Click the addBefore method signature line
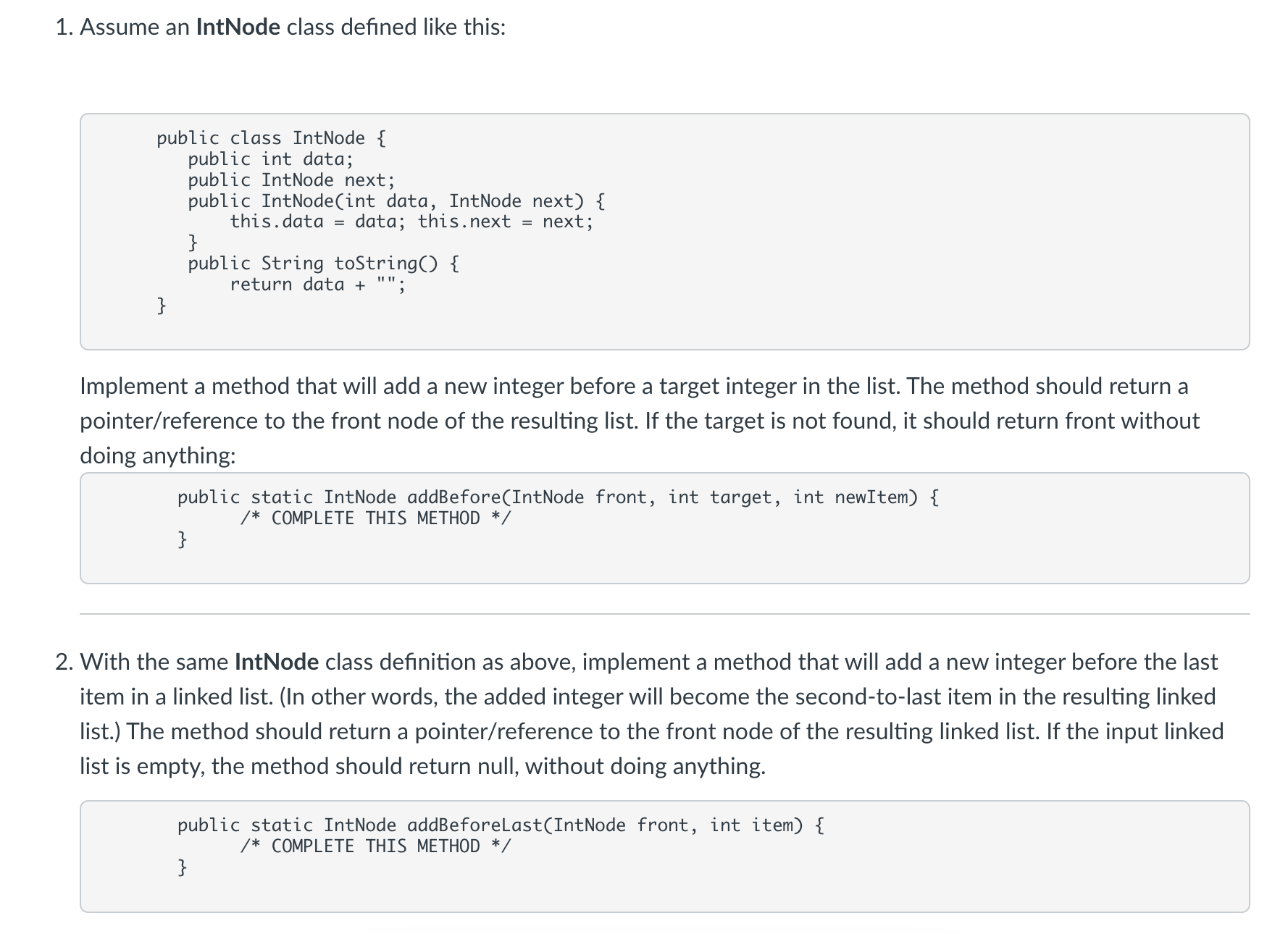Viewport: 1288px width, 934px height. click(559, 497)
